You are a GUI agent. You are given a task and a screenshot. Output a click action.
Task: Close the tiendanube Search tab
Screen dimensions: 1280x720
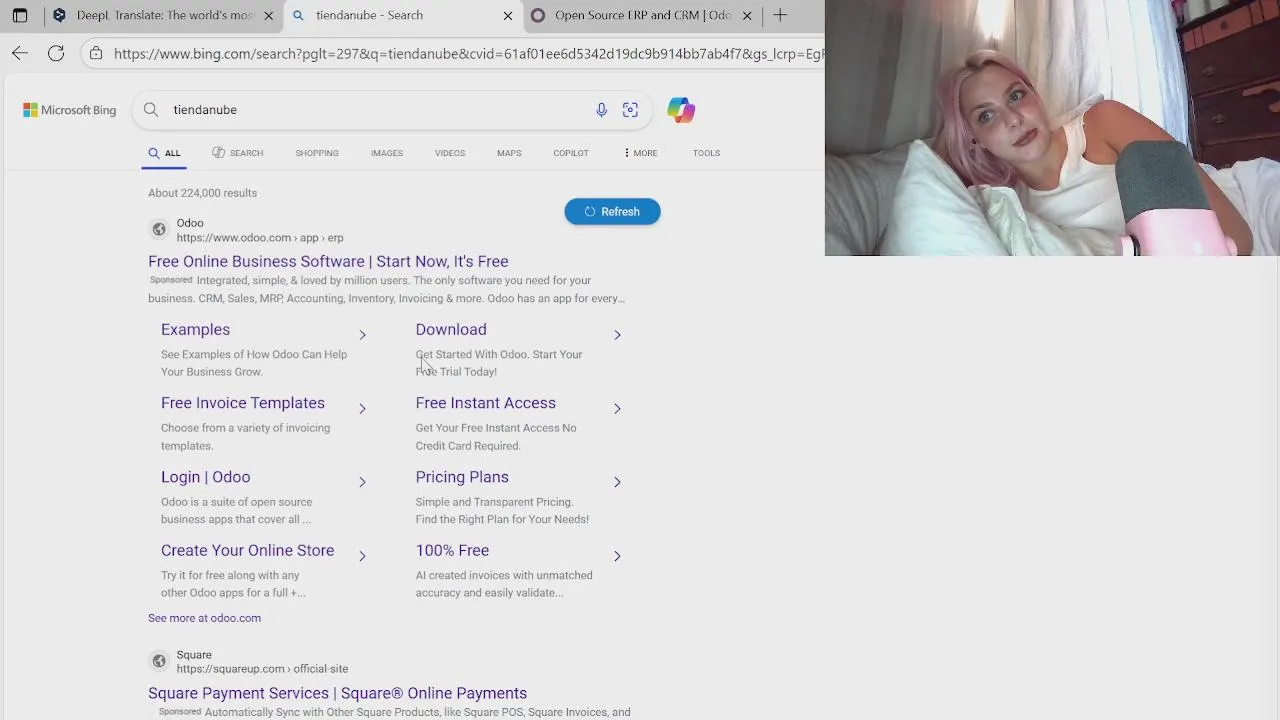pyautogui.click(x=507, y=15)
